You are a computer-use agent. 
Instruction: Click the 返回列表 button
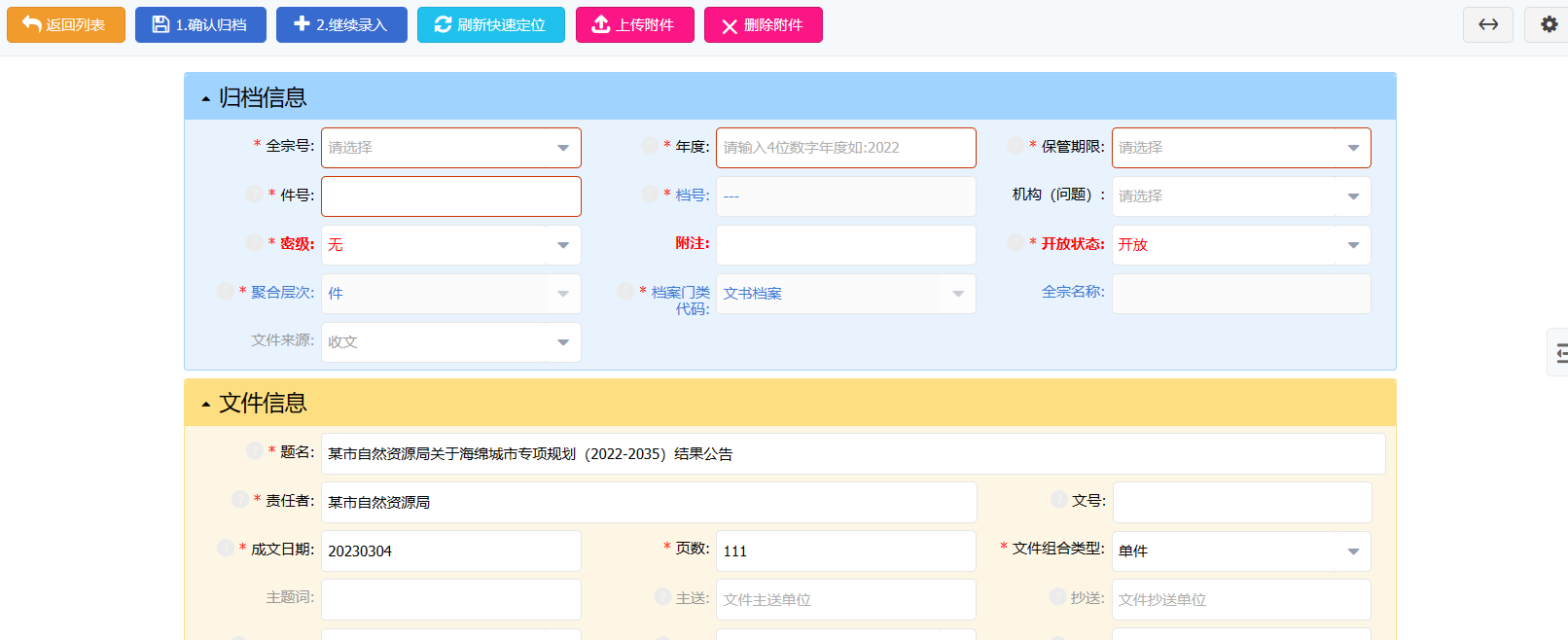coord(66,25)
